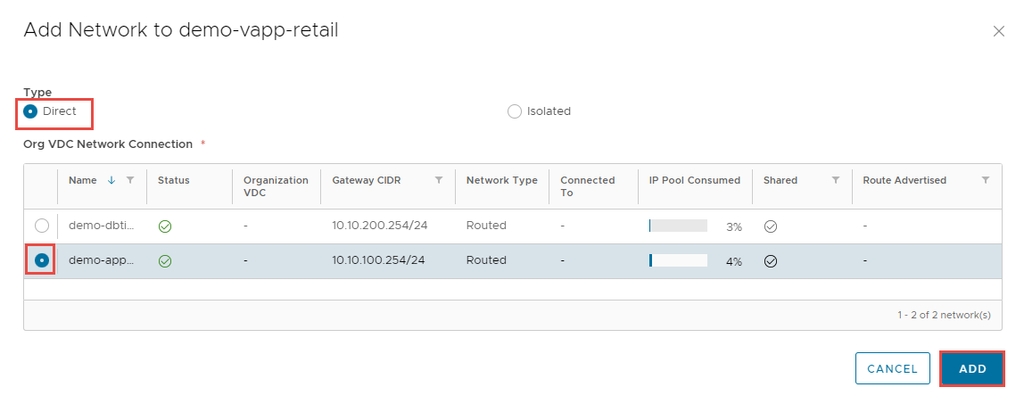Screen dimensions: 1024x403
Task: Select the Direct network type
Action: click(x=31, y=111)
